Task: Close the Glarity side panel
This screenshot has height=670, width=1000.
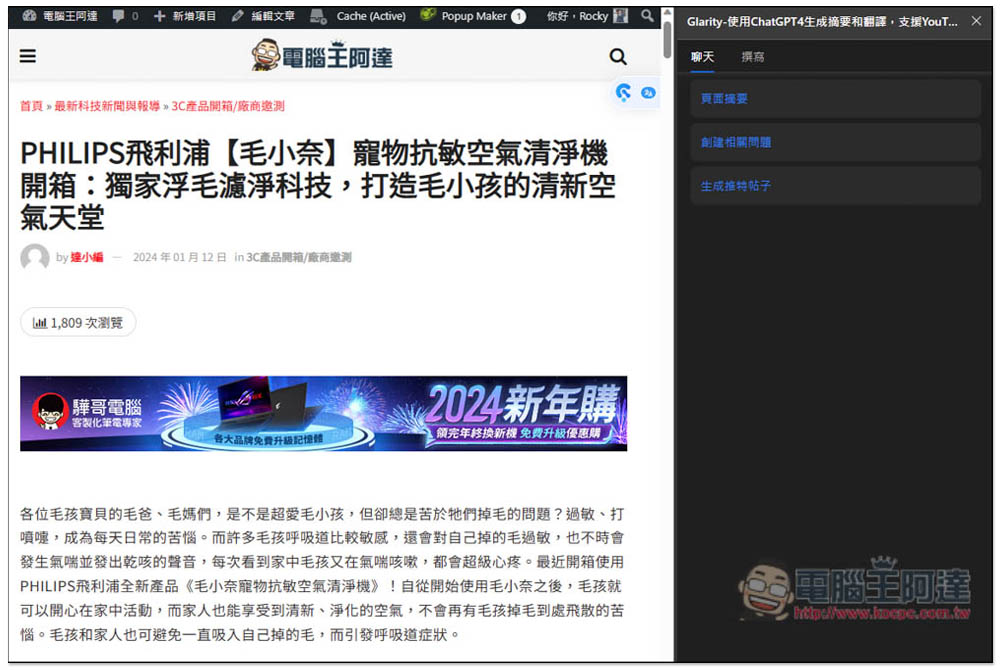Action: (x=976, y=21)
